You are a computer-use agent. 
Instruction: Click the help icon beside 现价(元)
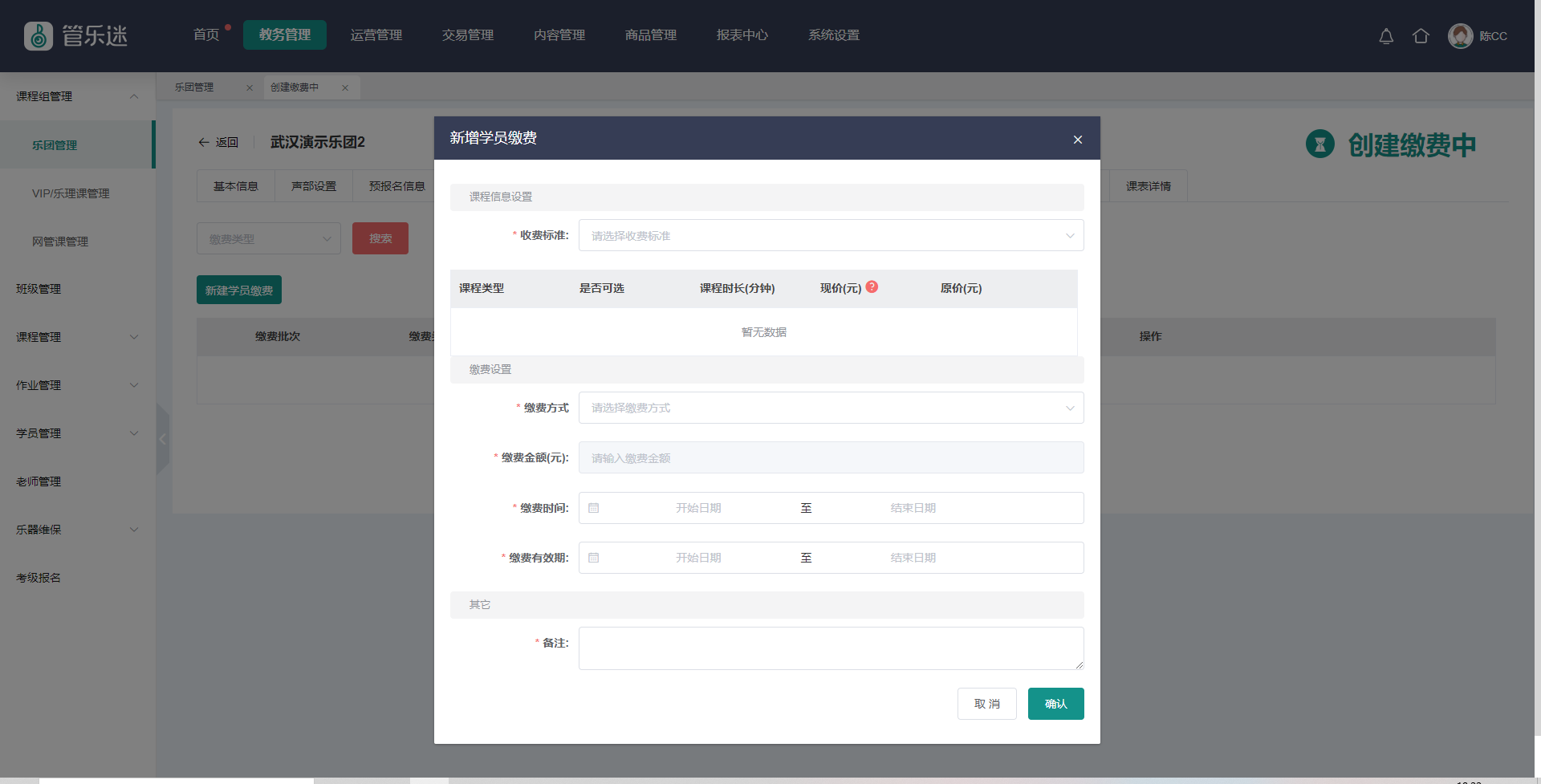pos(872,287)
